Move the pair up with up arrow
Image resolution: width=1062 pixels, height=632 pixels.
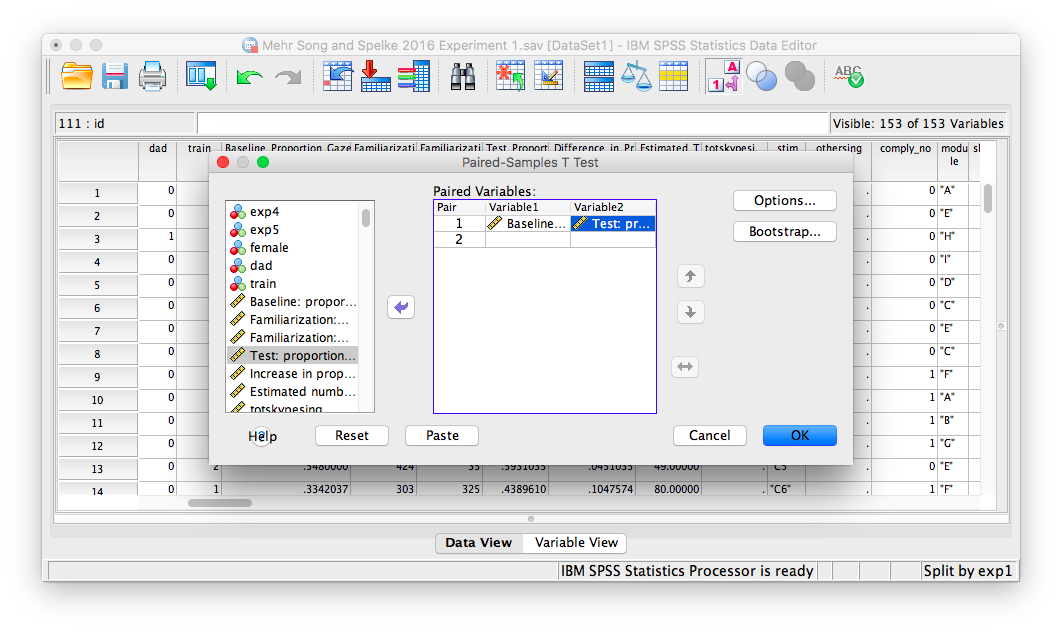point(689,277)
